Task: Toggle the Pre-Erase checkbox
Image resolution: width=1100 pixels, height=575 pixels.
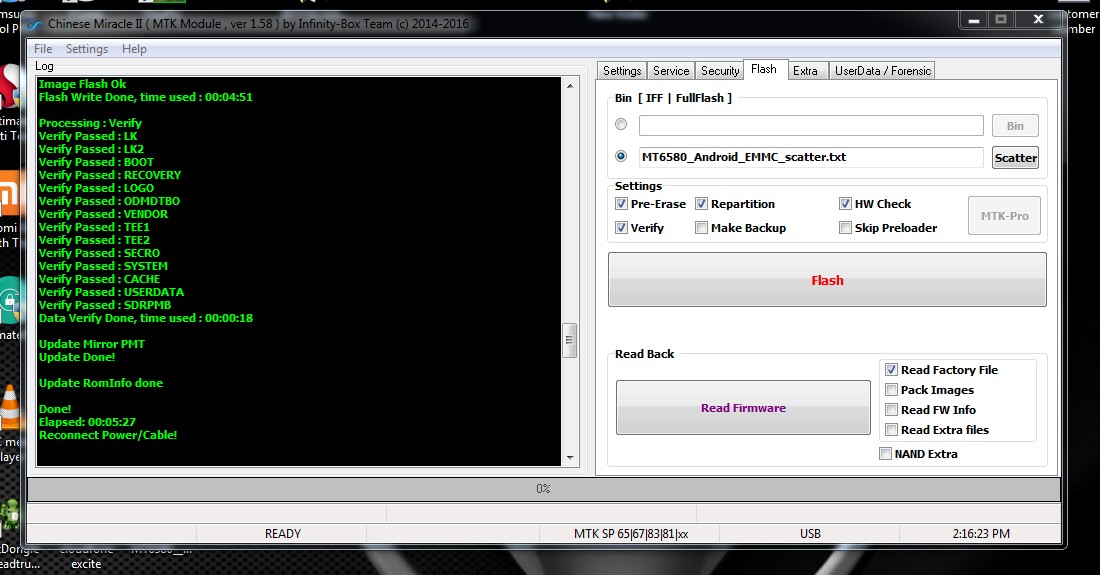Action: [x=622, y=204]
